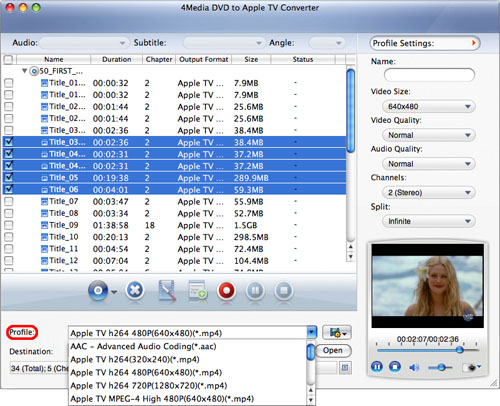Image resolution: width=500 pixels, height=406 pixels.
Task: Open the Video Quality dropdown
Action: point(429,135)
